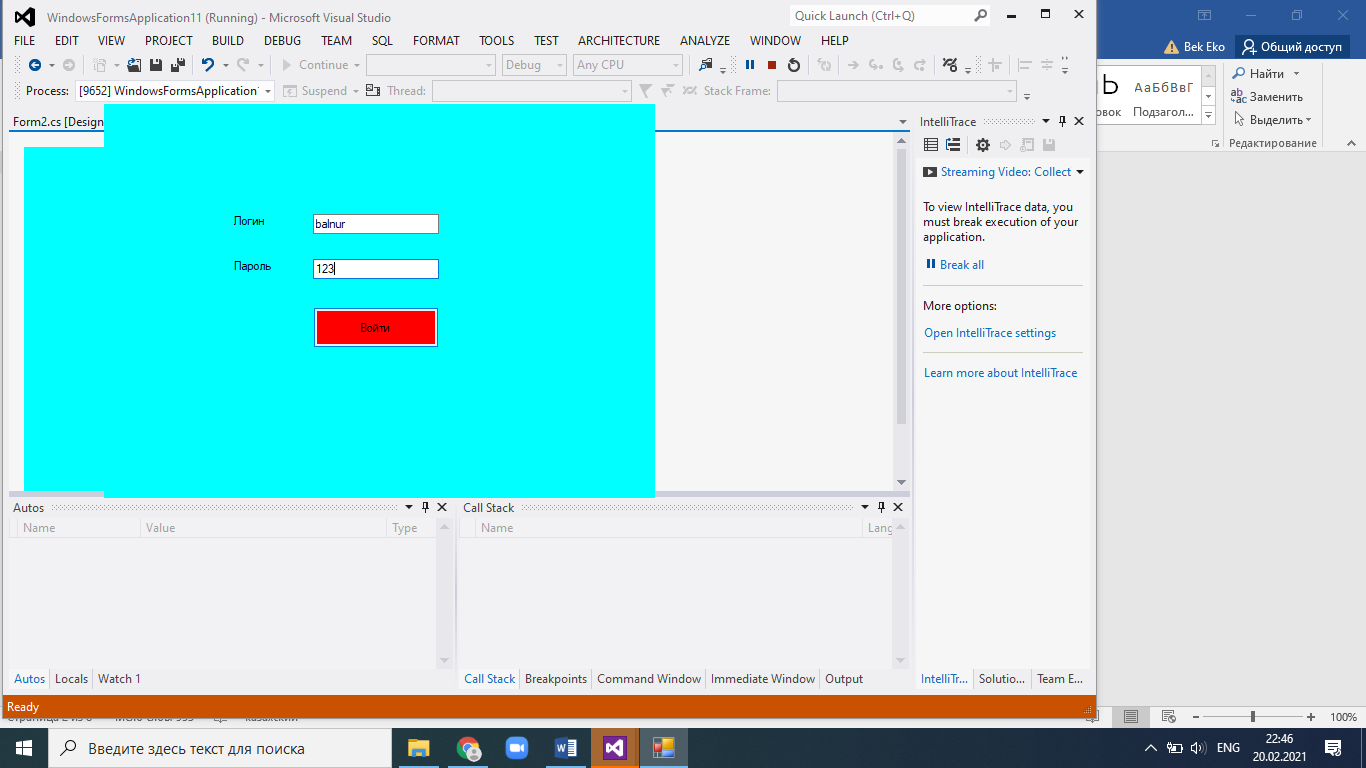Click the Continue button in the debug toolbar

(x=315, y=65)
